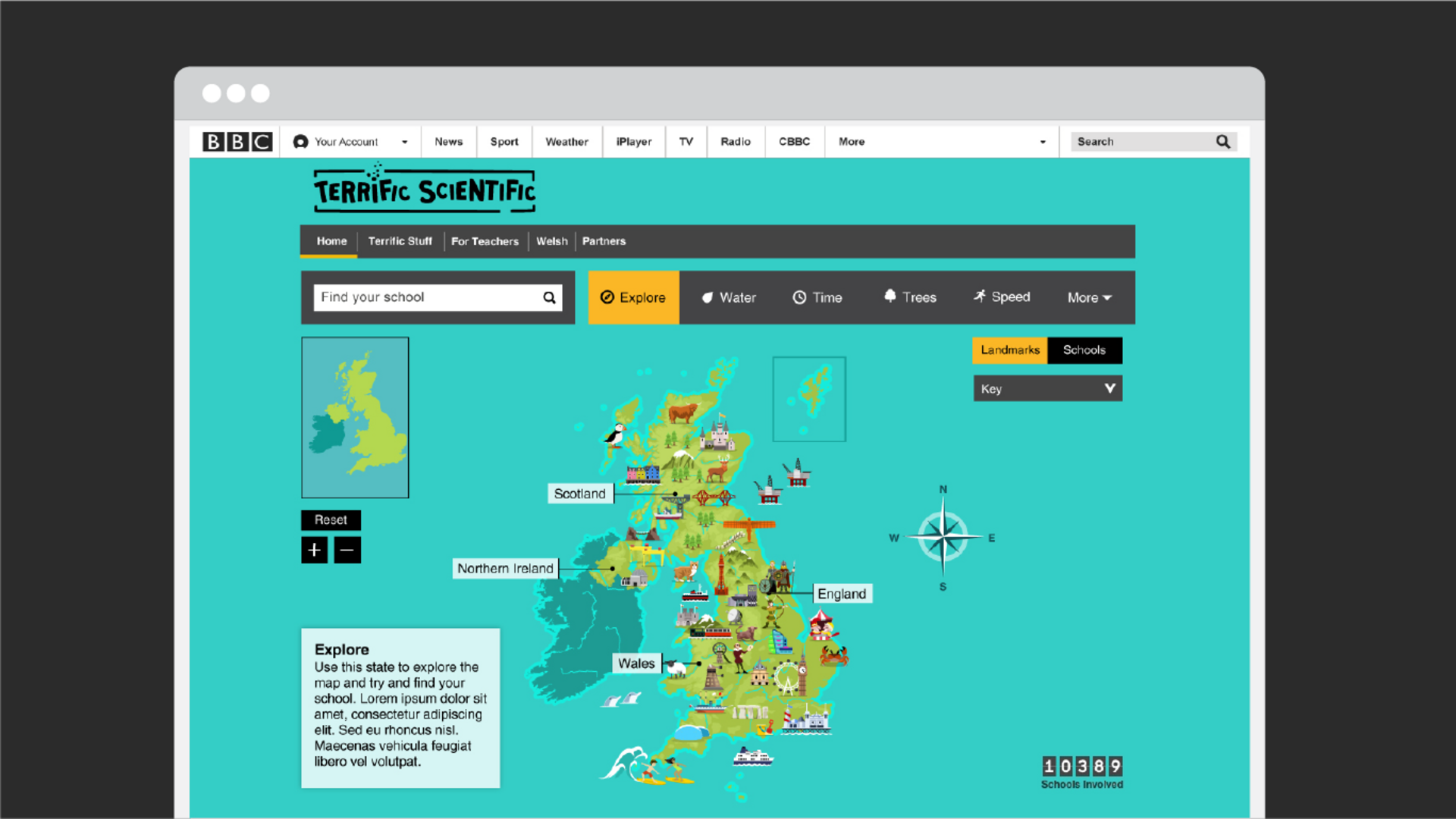The height and width of the screenshot is (819, 1456).
Task: Click the BBC logo
Action: (x=237, y=142)
